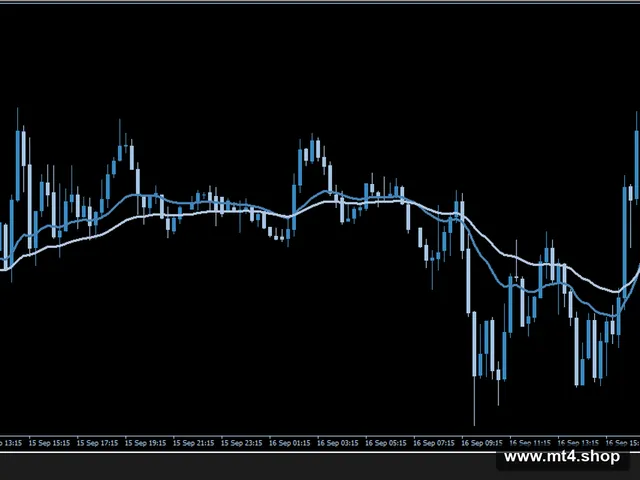Select the '16 Sep 01:15' time axis label
The height and width of the screenshot is (480, 640).
pos(290,443)
